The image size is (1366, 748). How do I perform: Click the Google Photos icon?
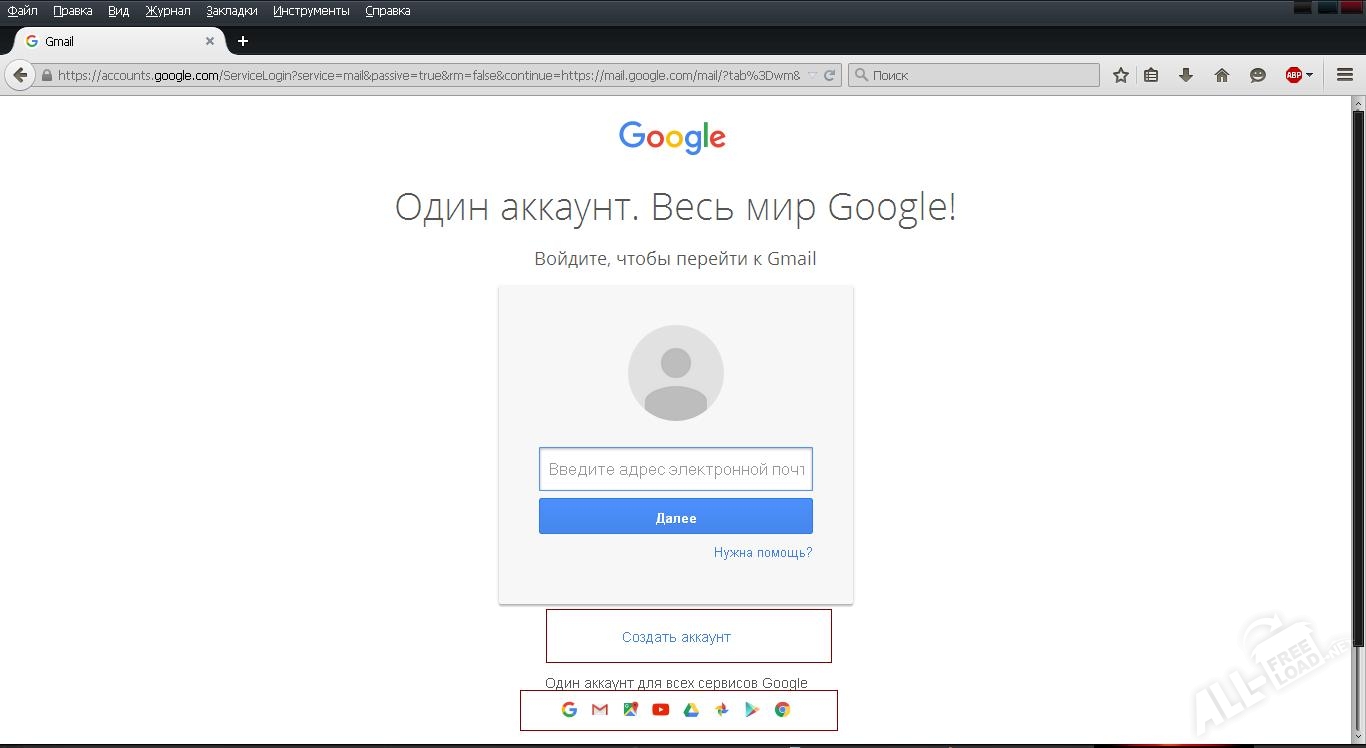click(721, 709)
